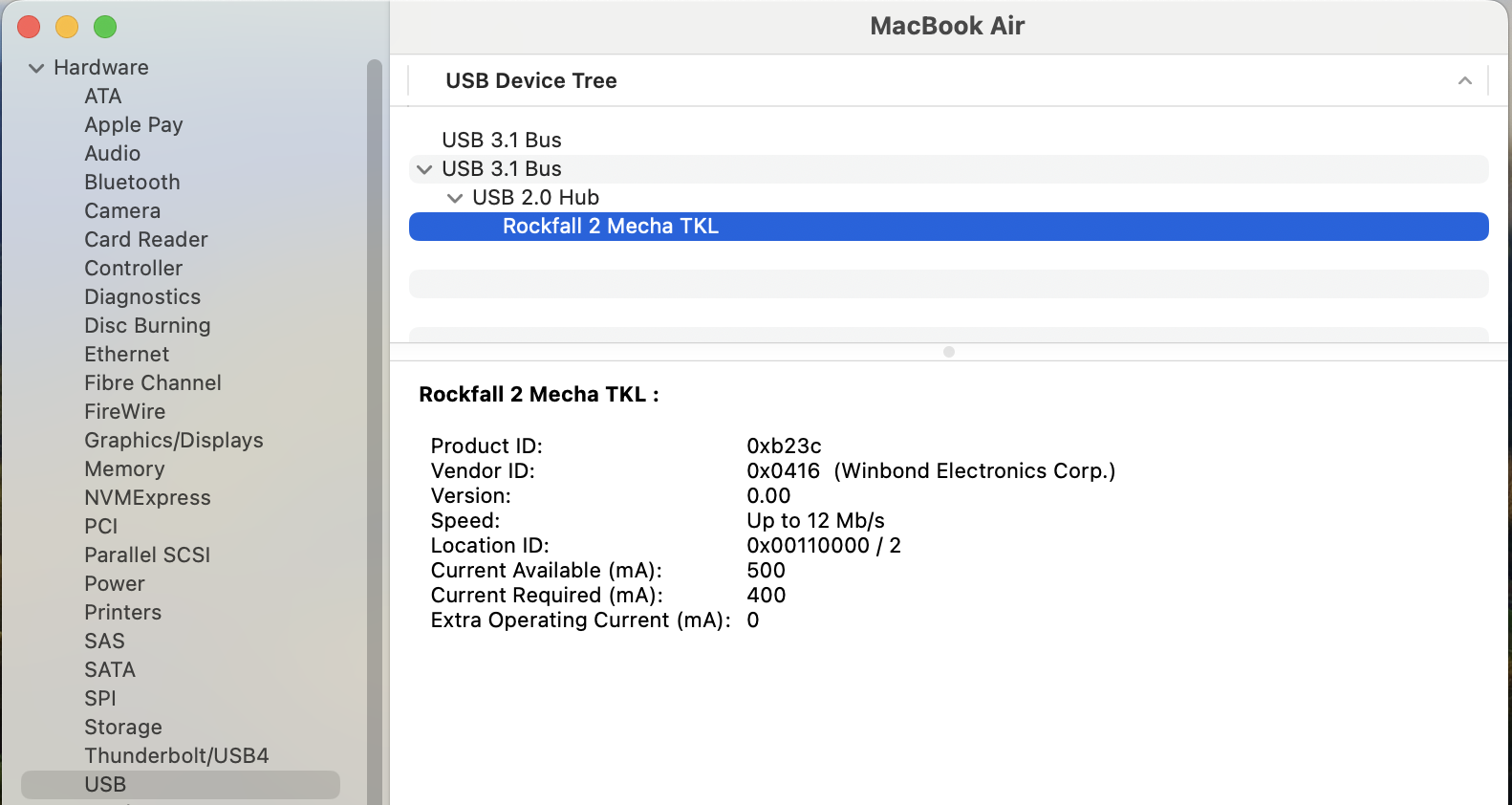Image resolution: width=1512 pixels, height=805 pixels.
Task: Open the Storage hardware section
Action: point(123,728)
